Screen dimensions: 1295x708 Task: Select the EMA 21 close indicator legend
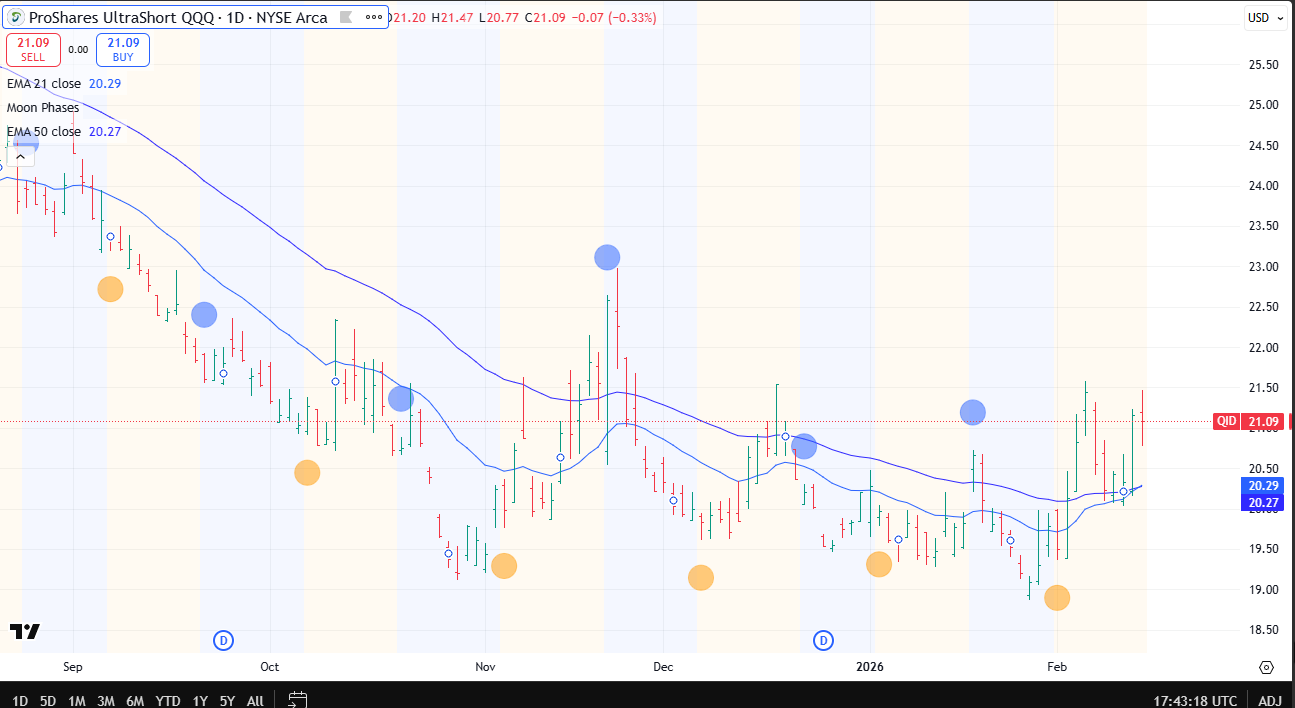[44, 84]
